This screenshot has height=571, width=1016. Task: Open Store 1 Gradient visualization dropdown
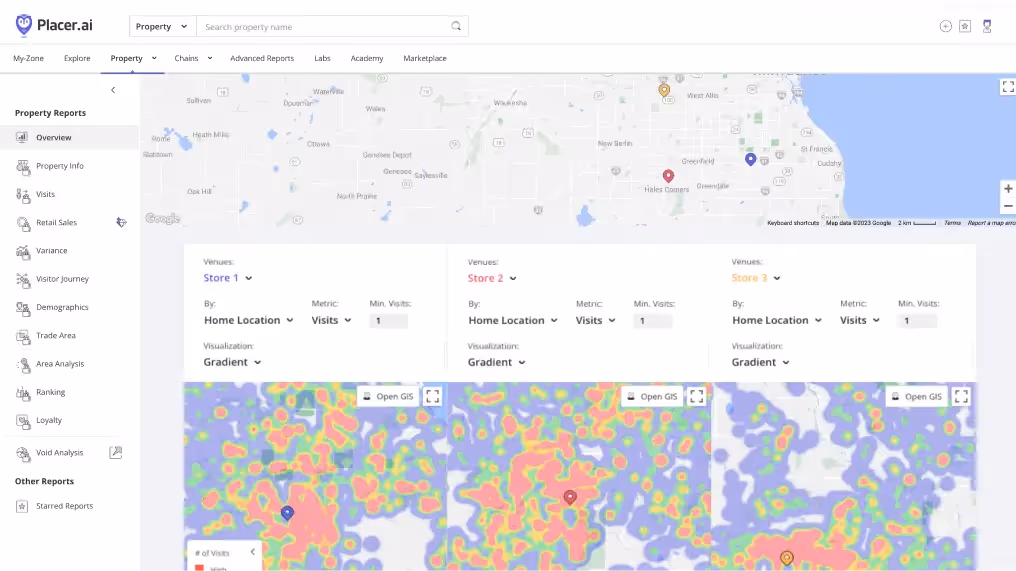click(x=232, y=362)
